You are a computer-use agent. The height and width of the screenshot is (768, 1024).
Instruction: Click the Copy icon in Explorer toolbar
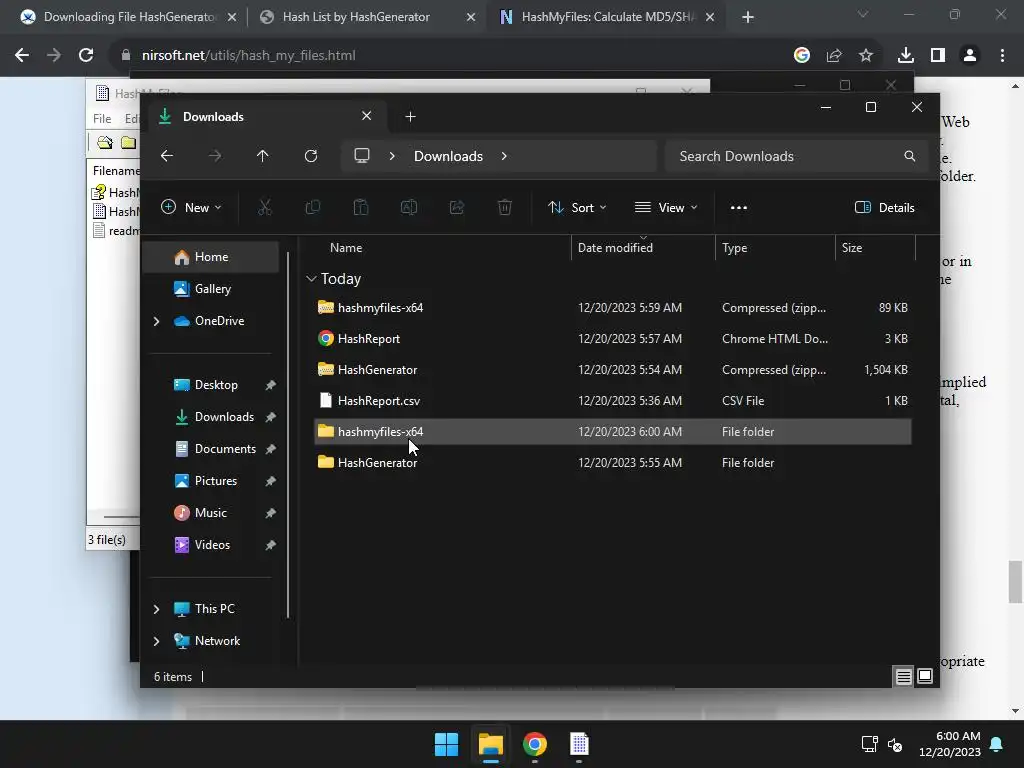[x=313, y=208]
